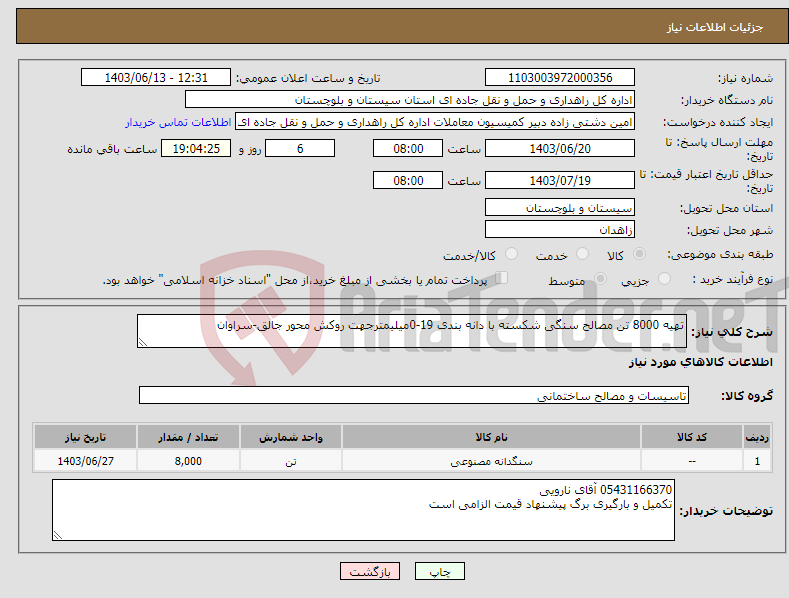Select the متوسط purchase type radio
This screenshot has width=789, height=598.
point(600,278)
